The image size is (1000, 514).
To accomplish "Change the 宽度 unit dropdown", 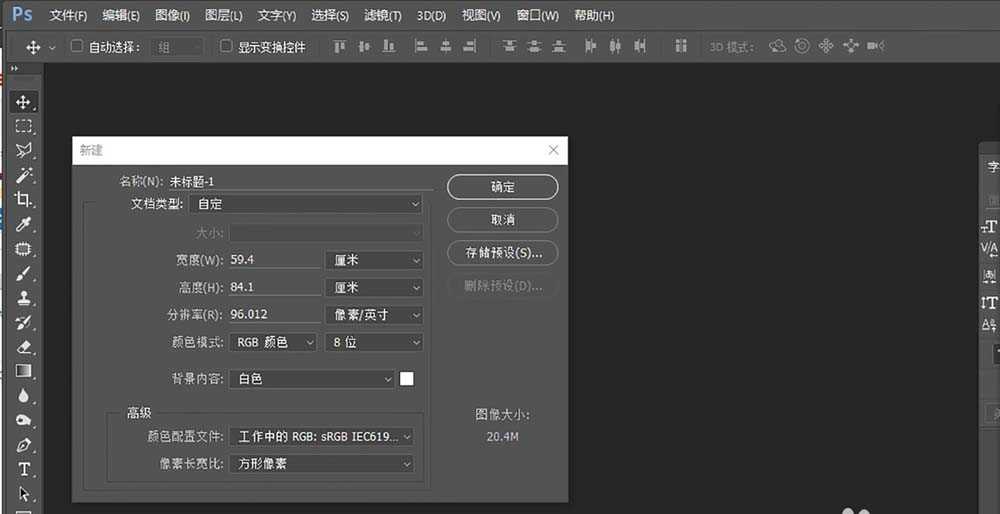I will [374, 260].
